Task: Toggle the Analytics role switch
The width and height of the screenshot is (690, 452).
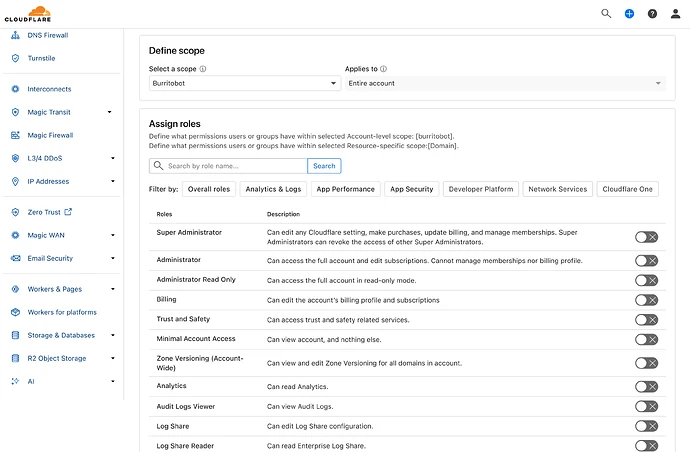Action: click(x=646, y=387)
